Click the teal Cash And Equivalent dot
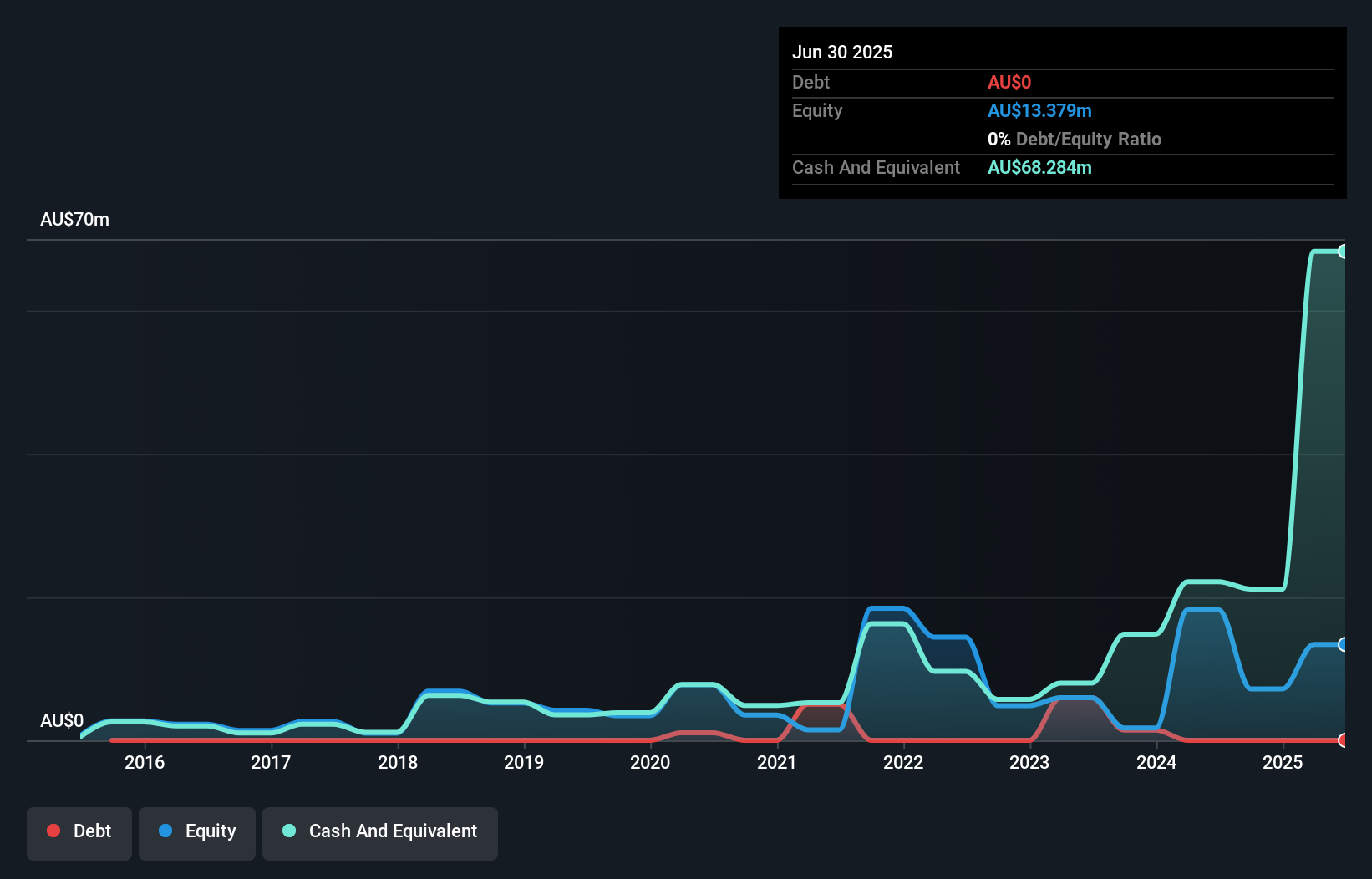The width and height of the screenshot is (1372, 879). tap(289, 831)
